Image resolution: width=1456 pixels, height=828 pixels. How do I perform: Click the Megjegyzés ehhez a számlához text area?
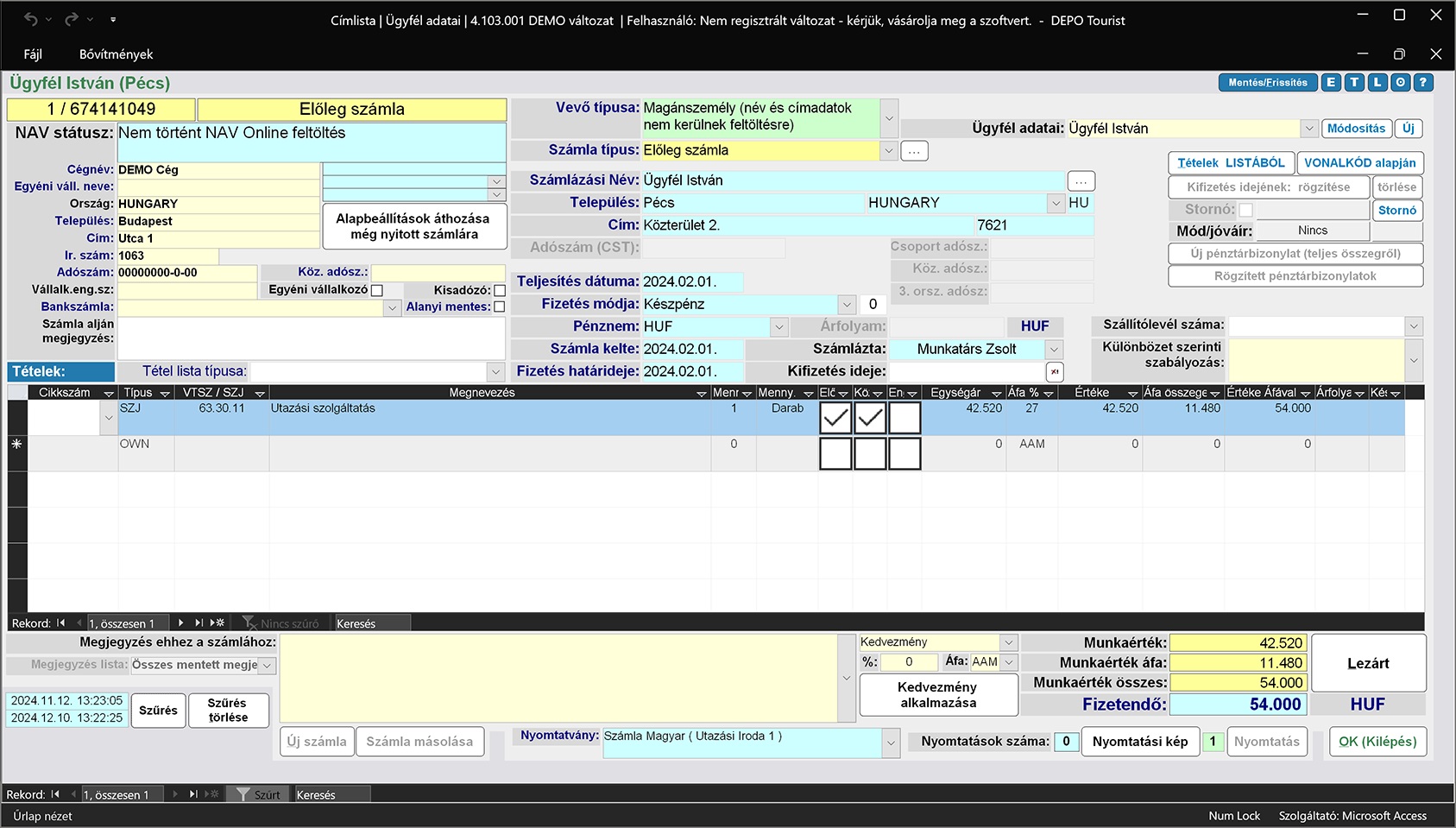pos(558,679)
